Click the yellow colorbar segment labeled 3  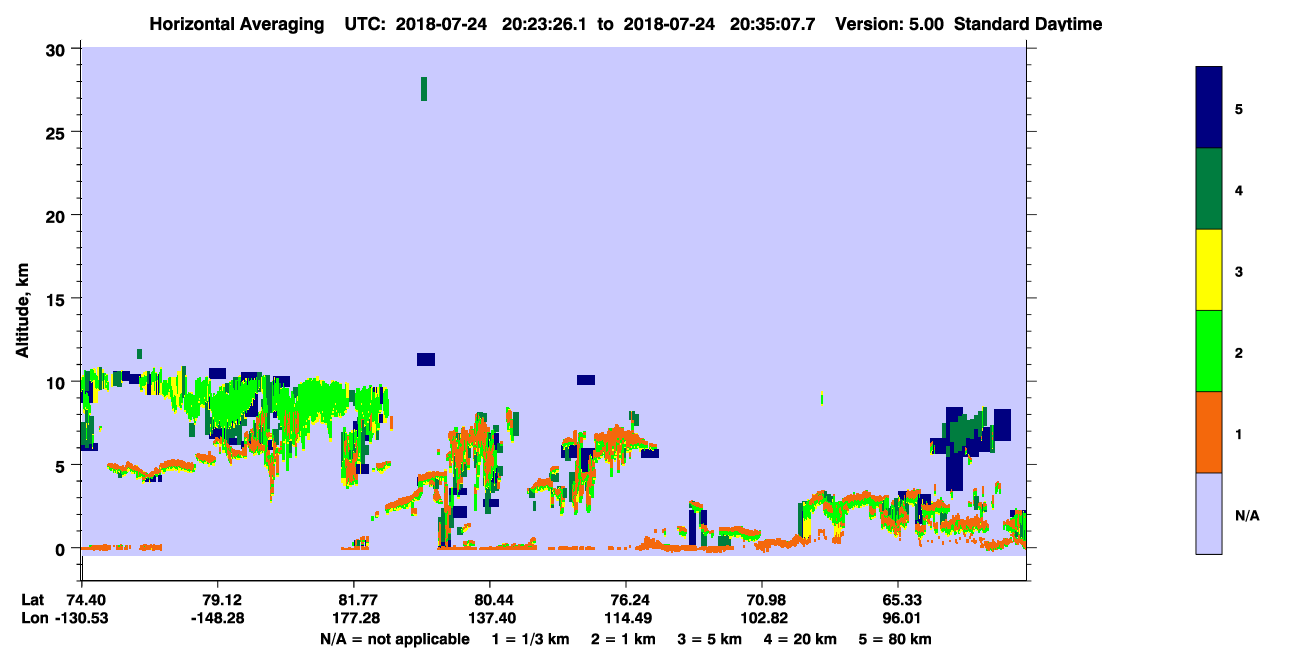pyautogui.click(x=1209, y=270)
